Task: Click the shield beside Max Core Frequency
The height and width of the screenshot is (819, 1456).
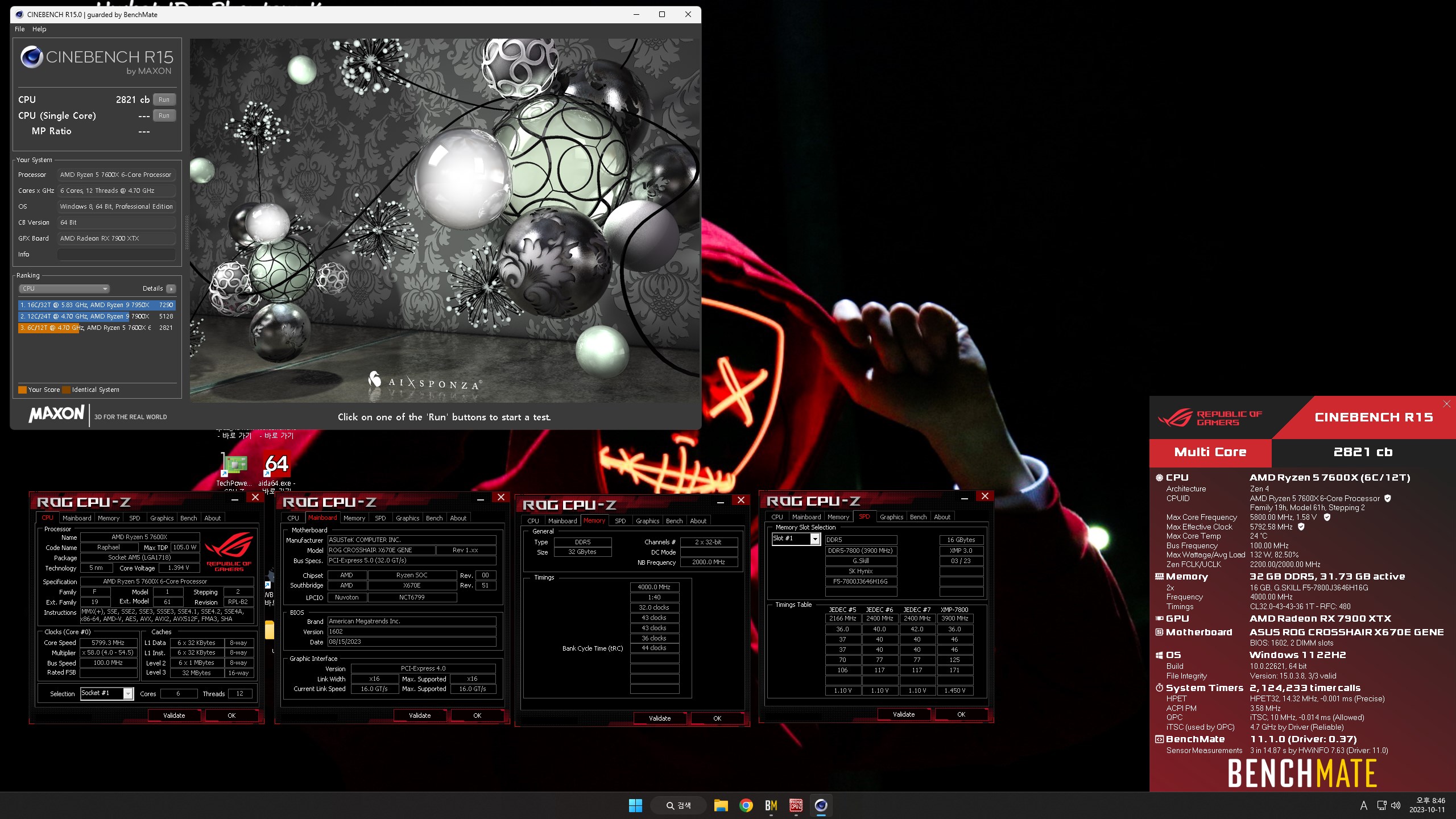Action: click(1327, 517)
